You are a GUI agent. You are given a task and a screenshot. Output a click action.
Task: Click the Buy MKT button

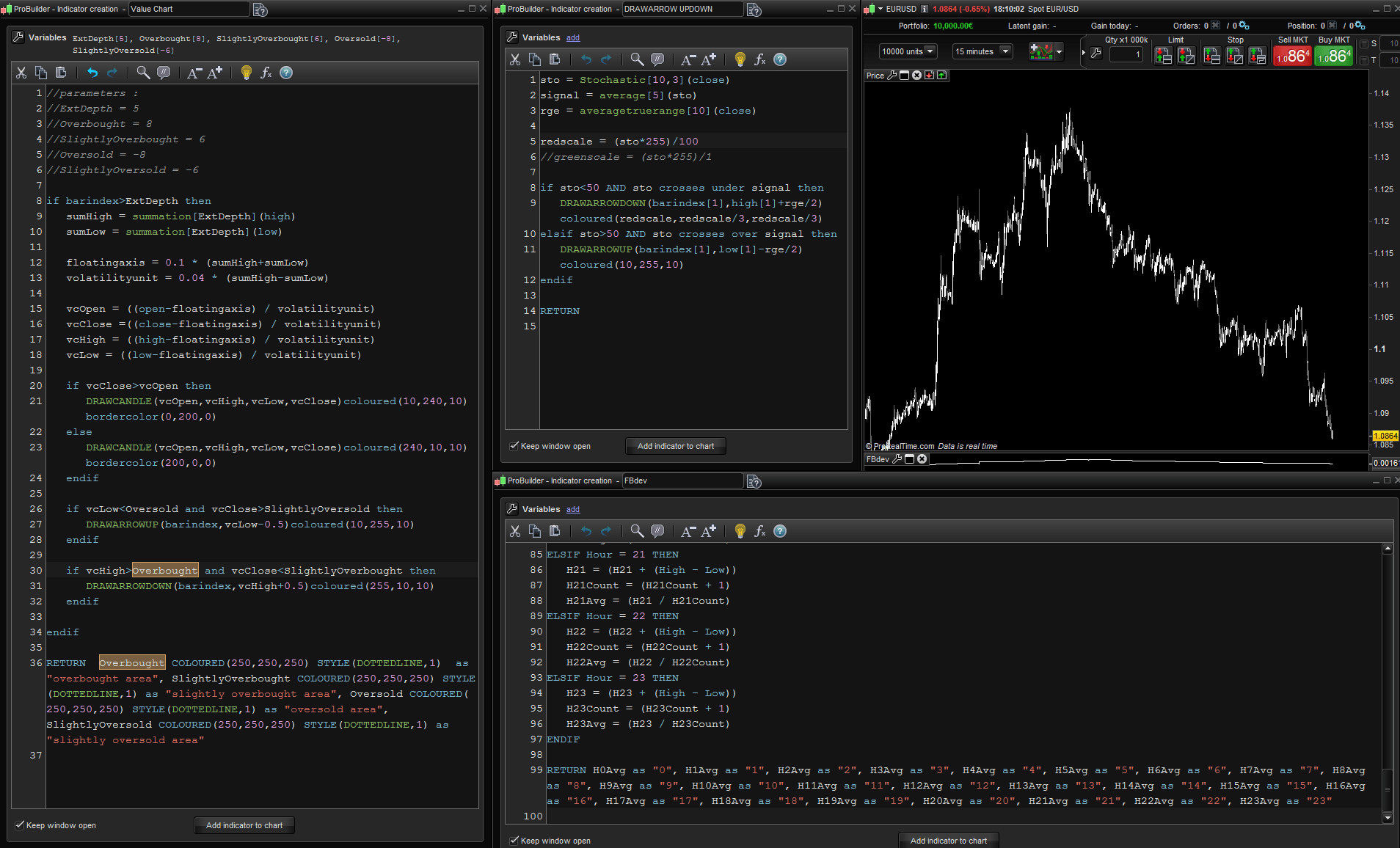coord(1334,56)
